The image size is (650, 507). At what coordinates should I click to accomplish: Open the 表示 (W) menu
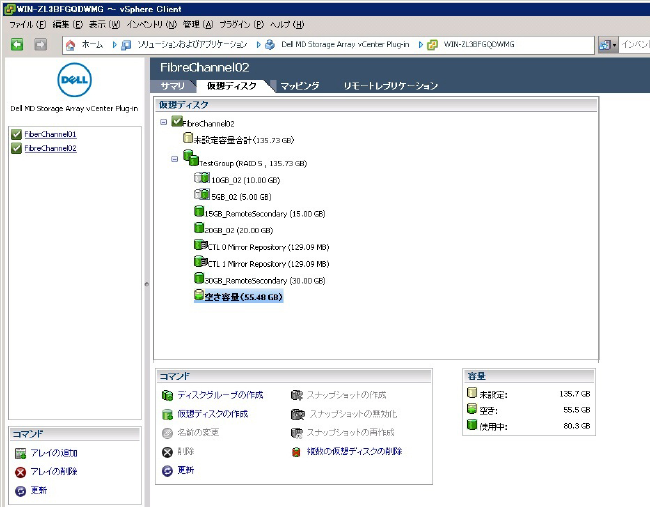click(104, 24)
